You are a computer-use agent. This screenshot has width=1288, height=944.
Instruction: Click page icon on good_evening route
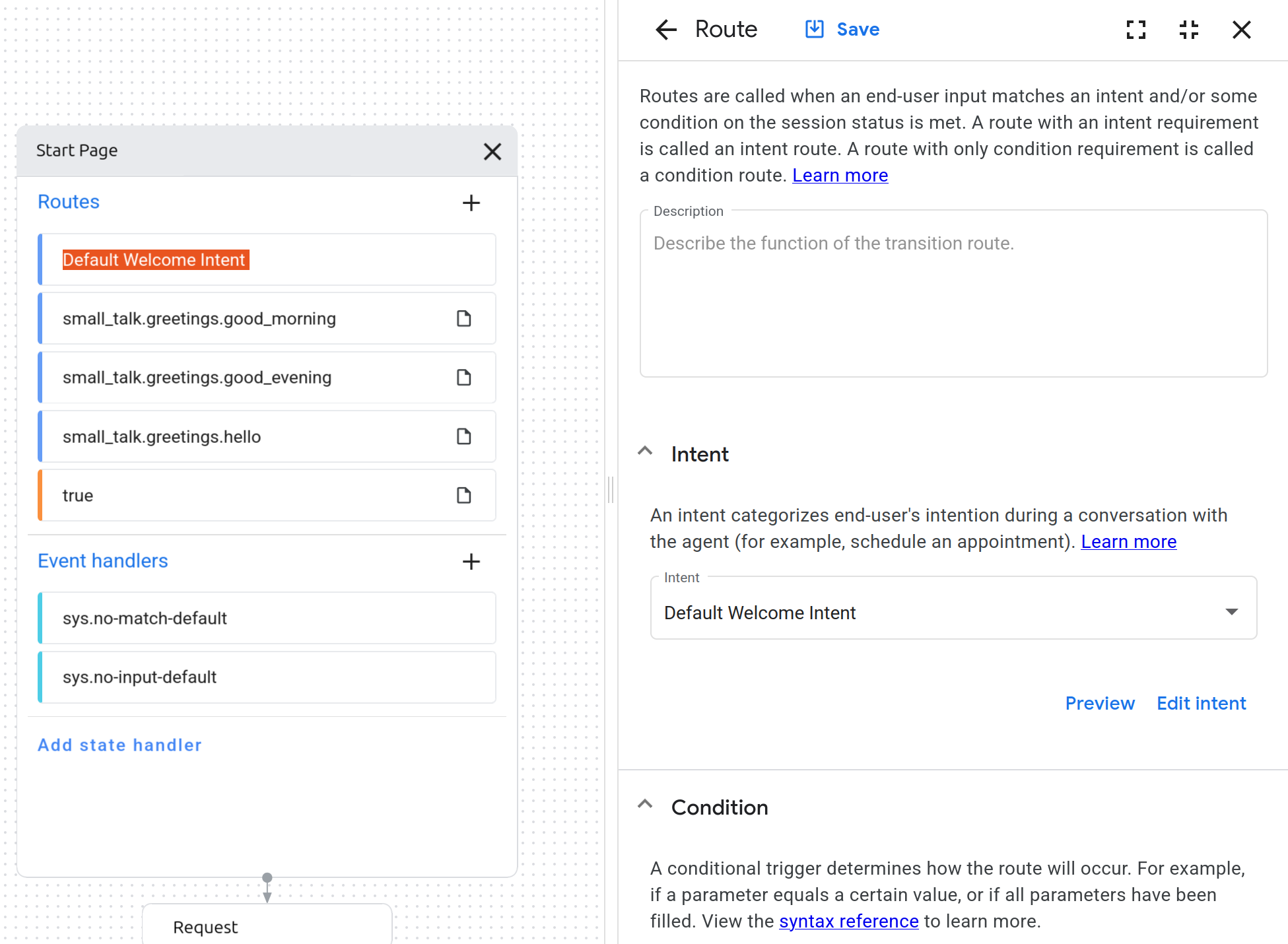464,378
